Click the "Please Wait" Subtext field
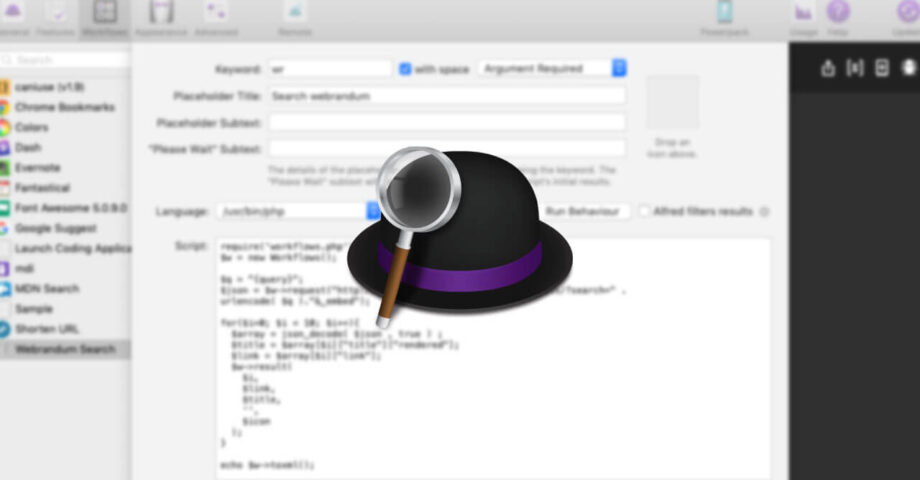Viewport: 920px width, 480px height. (x=447, y=148)
